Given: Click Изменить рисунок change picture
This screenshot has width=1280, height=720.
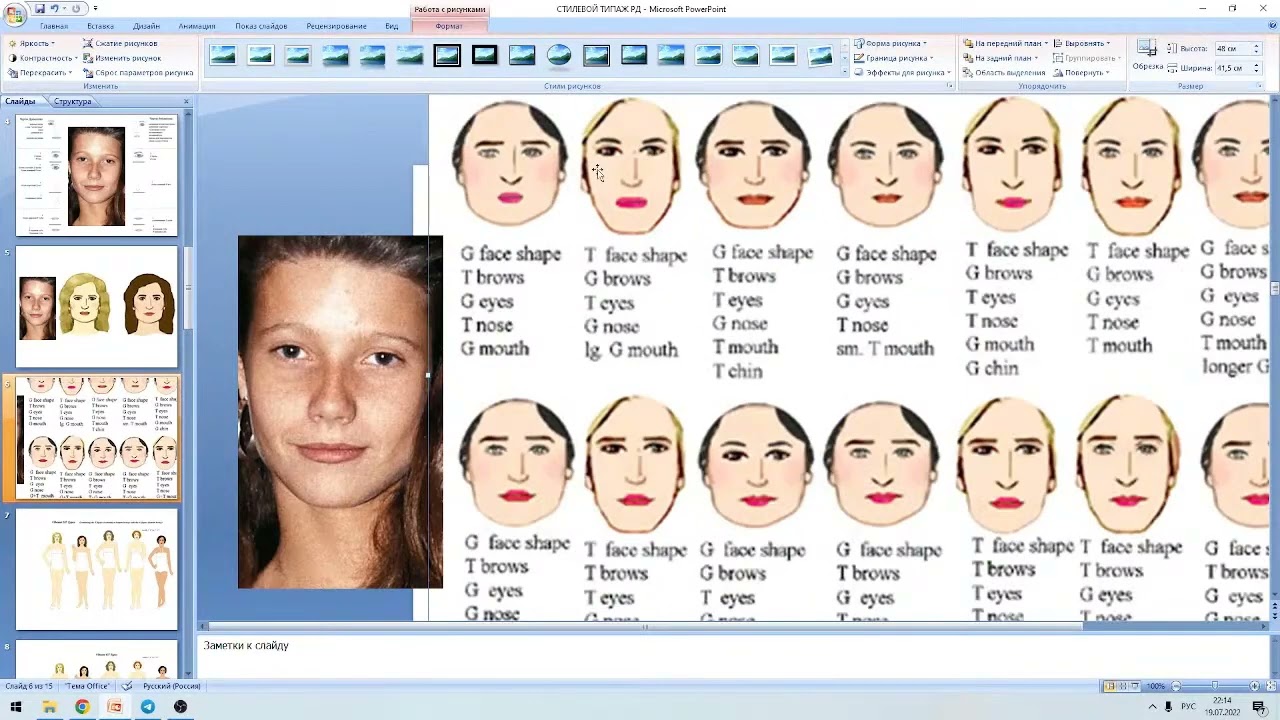Looking at the screenshot, I should click(x=121, y=58).
